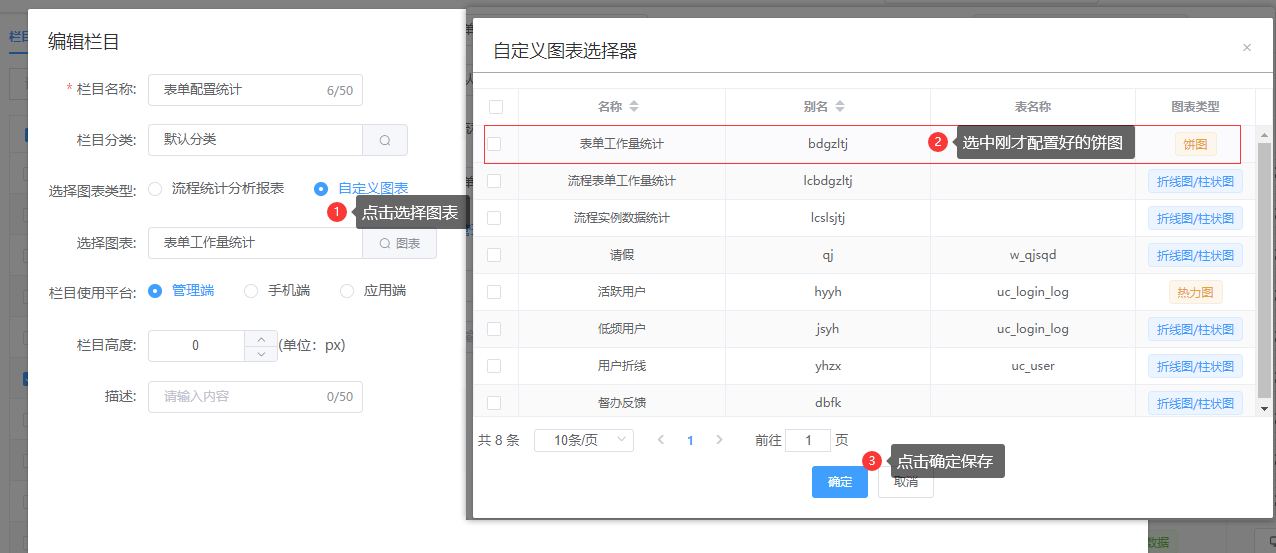Image resolution: width=1276 pixels, height=553 pixels.
Task: Check the 活跃用户 row checkbox
Action: (x=494, y=292)
